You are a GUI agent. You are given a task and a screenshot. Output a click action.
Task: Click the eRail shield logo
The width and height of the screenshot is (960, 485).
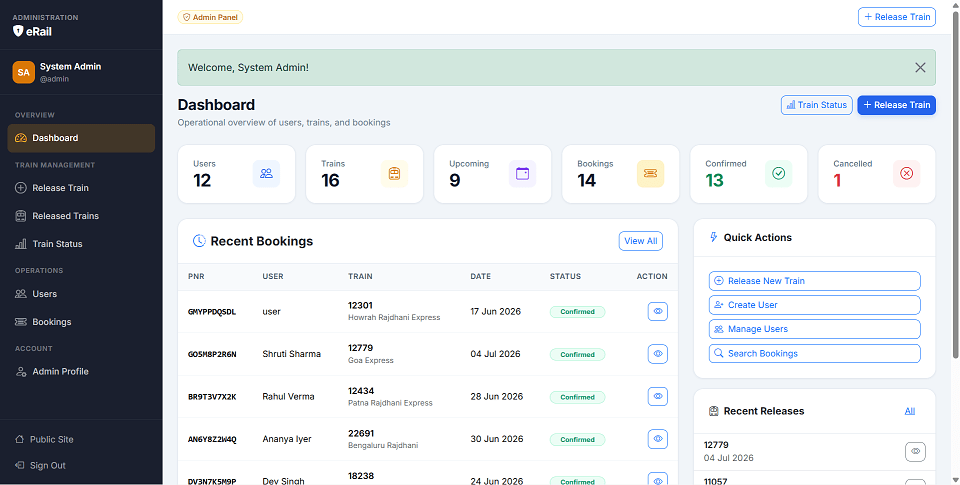click(x=18, y=31)
